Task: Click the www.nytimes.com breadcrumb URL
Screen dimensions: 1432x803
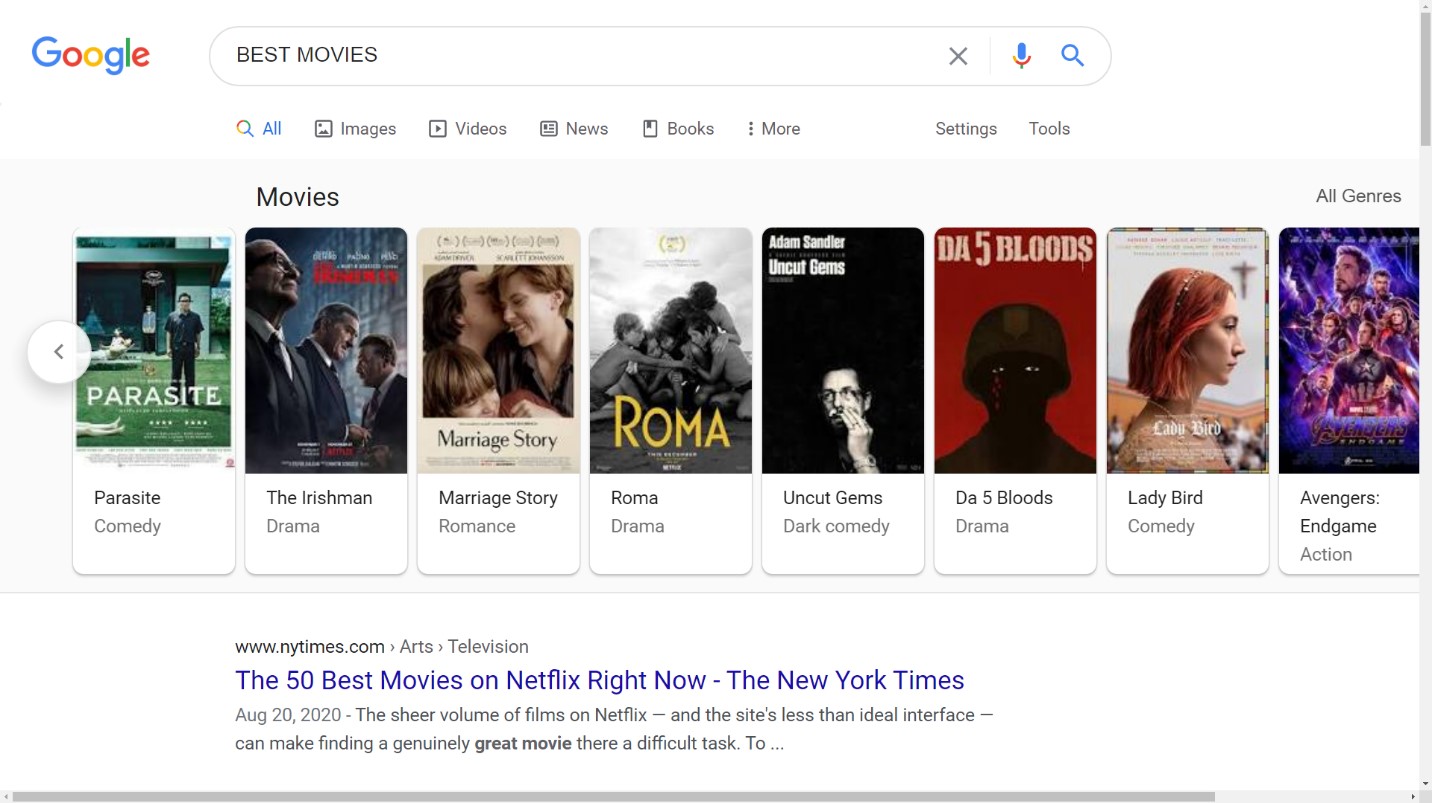Action: pyautogui.click(x=310, y=646)
